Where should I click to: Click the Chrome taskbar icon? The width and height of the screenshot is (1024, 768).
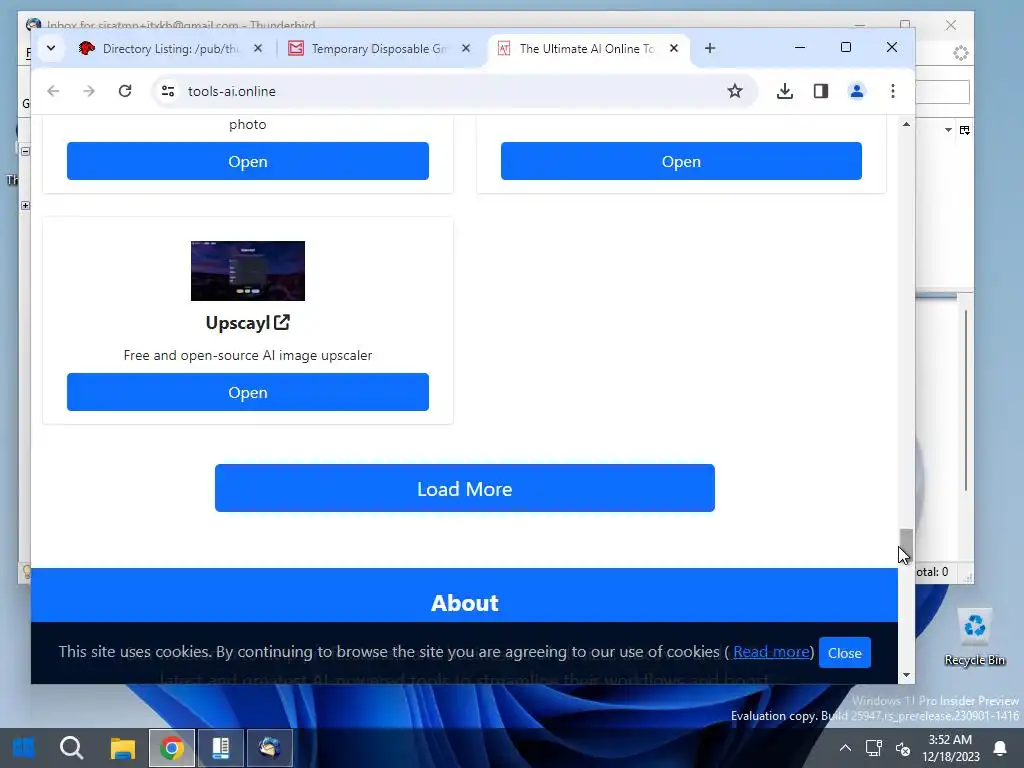coord(172,748)
